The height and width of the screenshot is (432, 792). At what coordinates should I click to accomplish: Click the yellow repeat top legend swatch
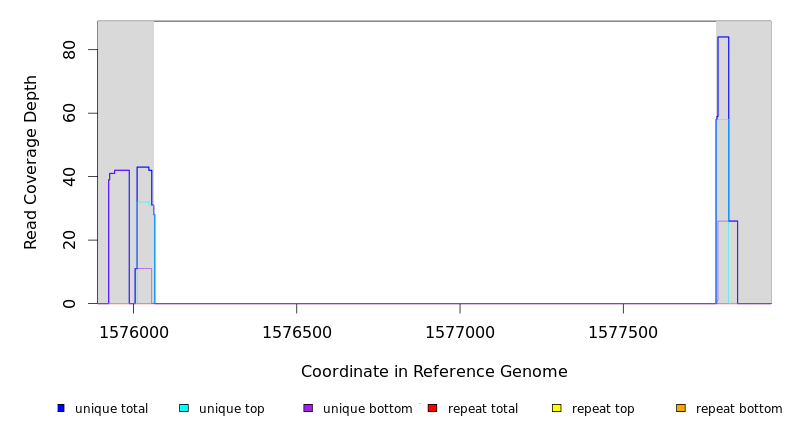556,408
